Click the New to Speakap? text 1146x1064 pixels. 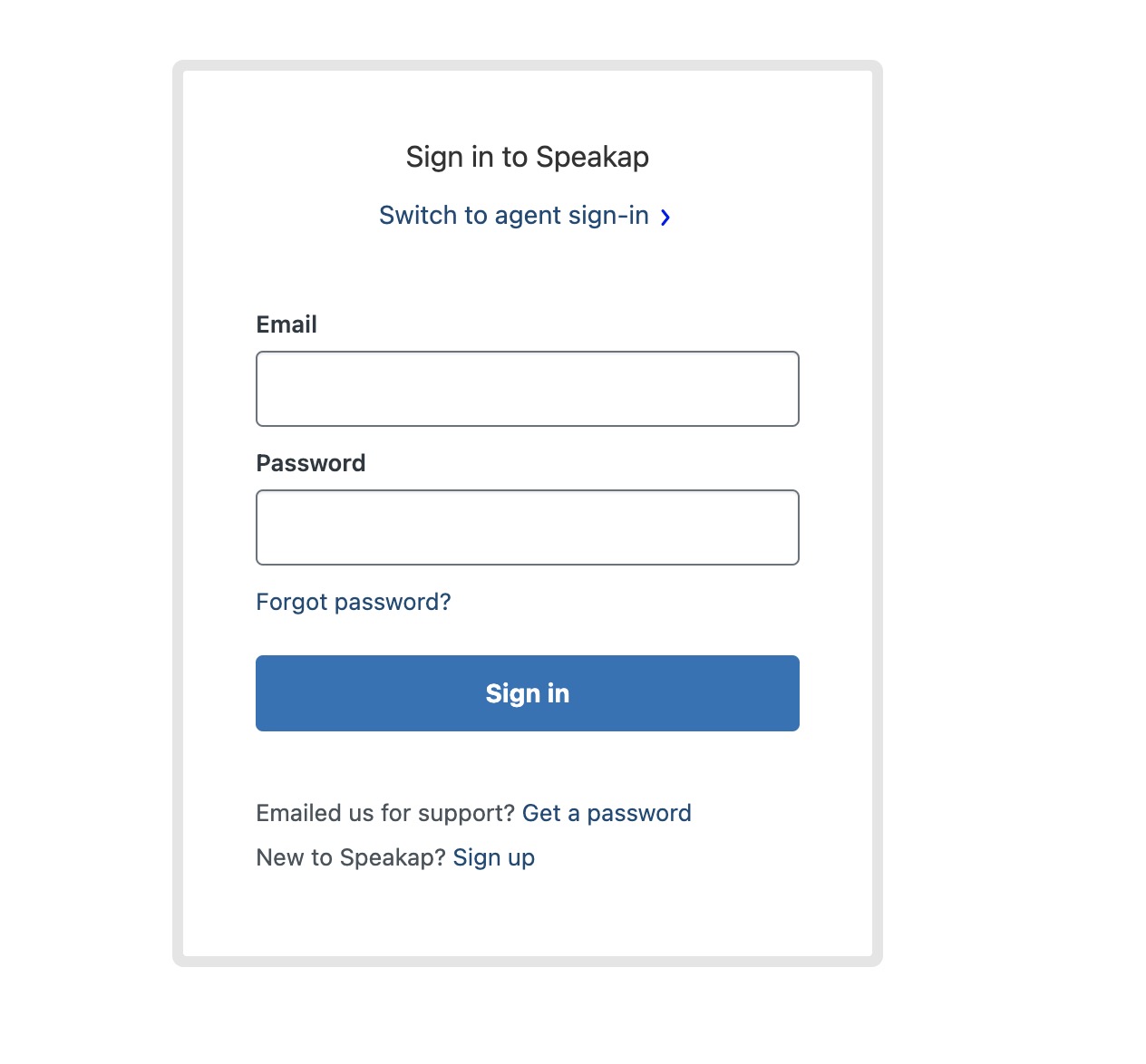click(351, 857)
